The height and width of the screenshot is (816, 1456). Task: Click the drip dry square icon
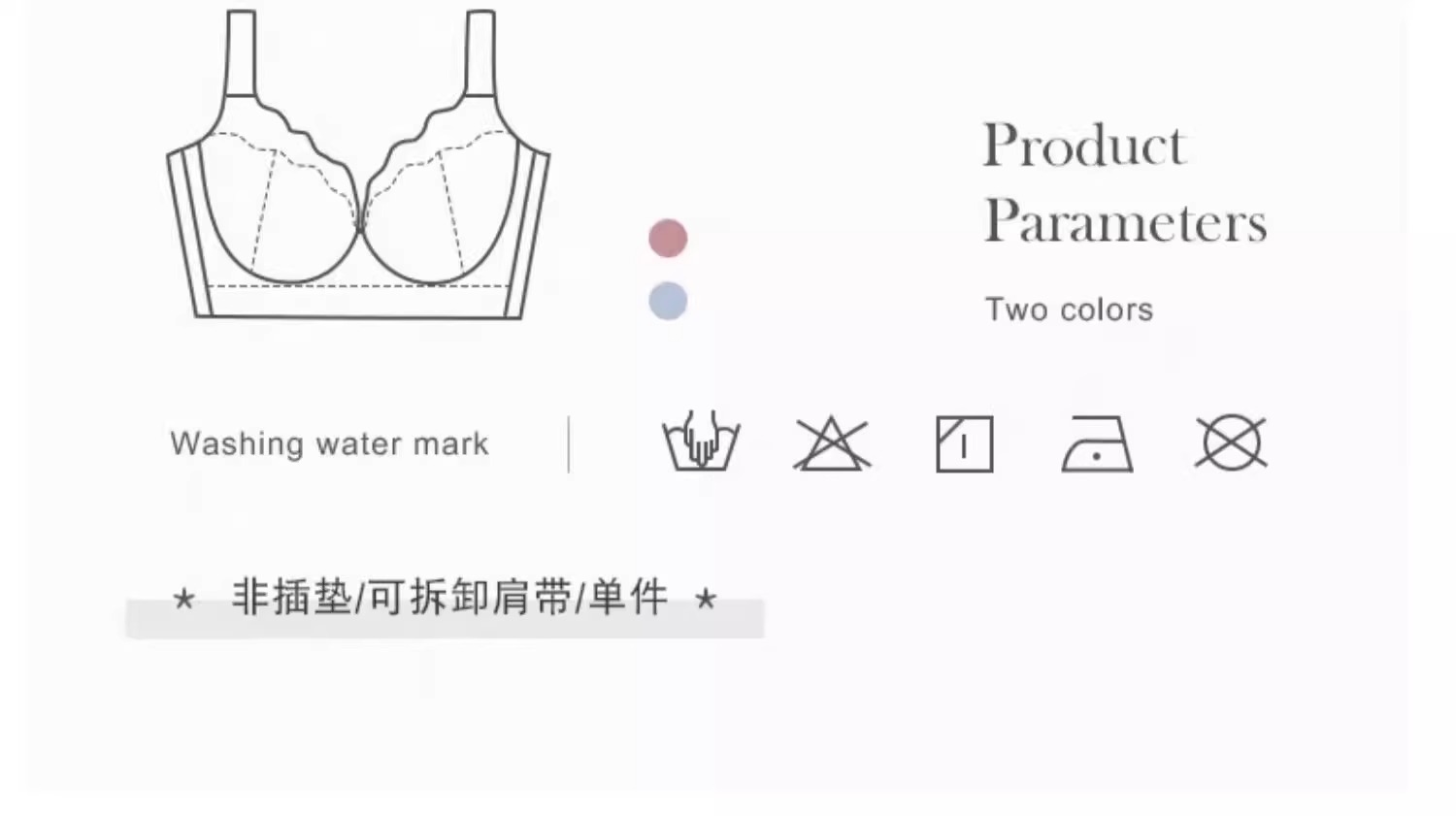tap(964, 444)
